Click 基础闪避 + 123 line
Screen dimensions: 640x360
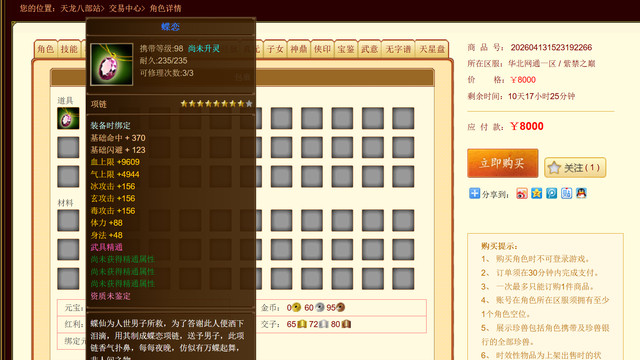coord(118,150)
